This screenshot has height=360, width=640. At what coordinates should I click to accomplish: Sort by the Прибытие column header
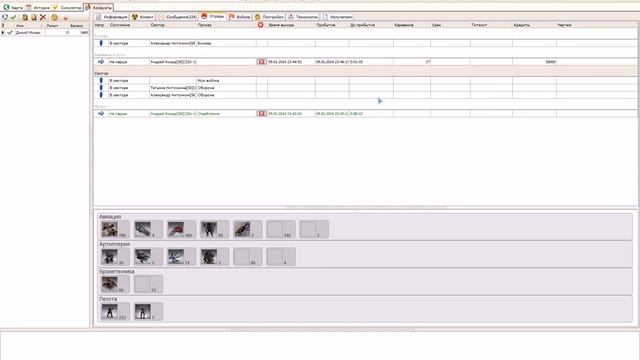(x=332, y=25)
